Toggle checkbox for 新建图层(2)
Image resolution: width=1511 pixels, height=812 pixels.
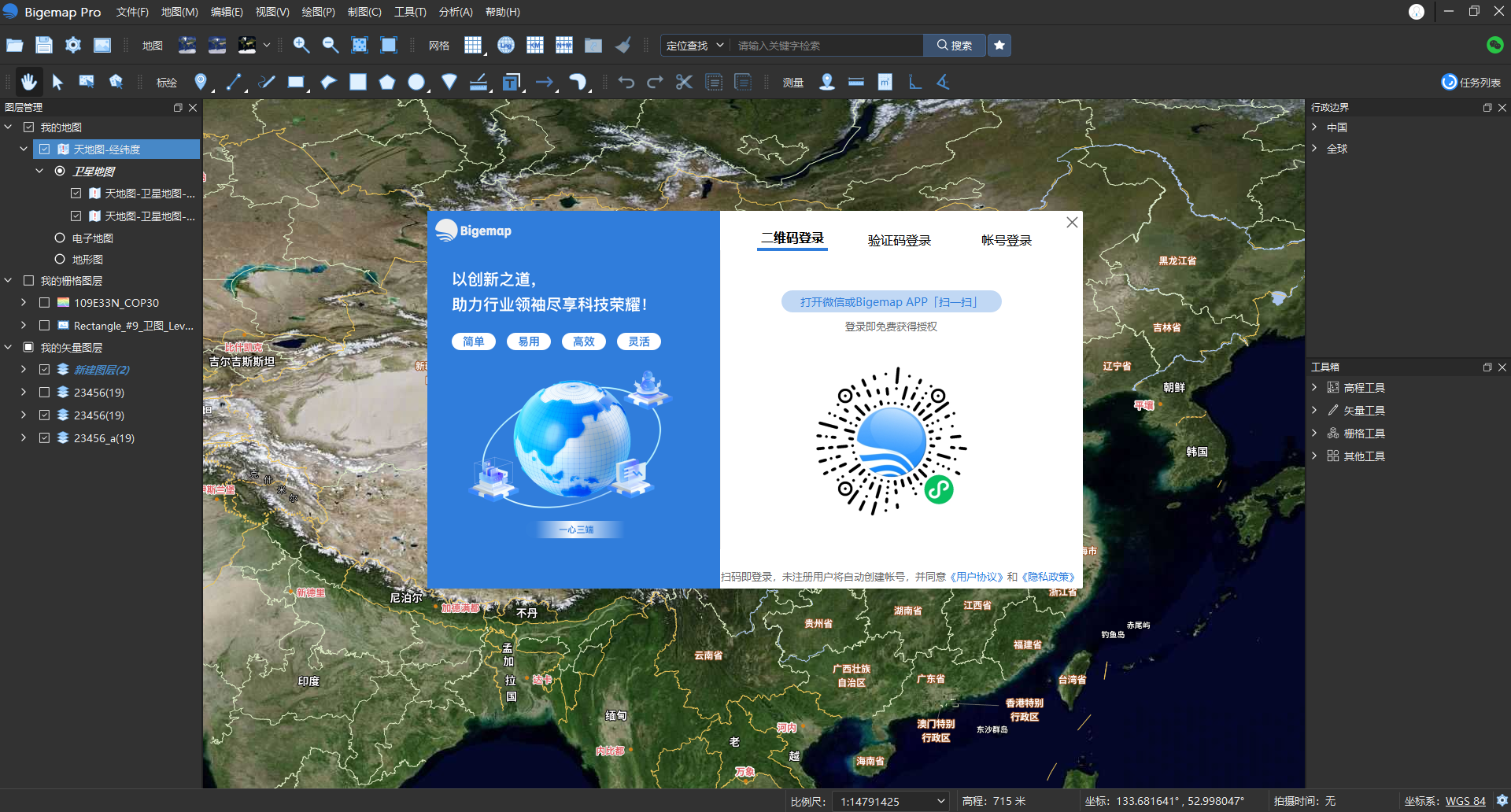tap(45, 369)
